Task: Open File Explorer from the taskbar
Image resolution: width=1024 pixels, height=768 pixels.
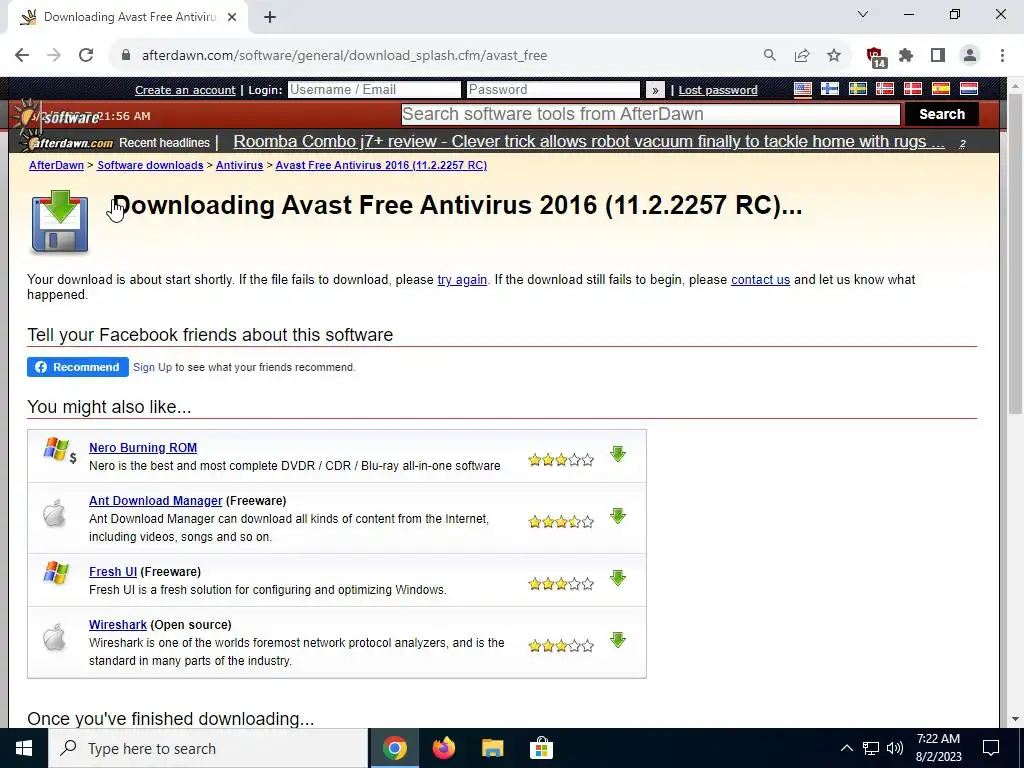Action: [x=492, y=748]
